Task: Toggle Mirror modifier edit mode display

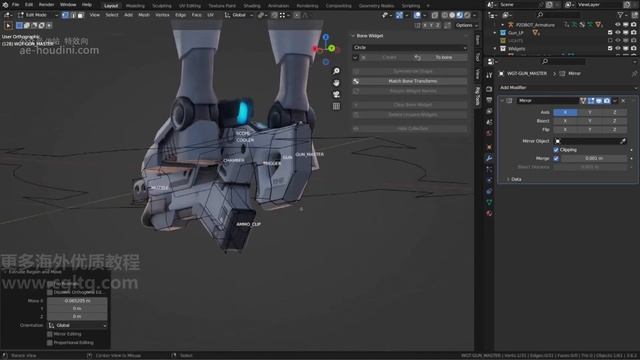Action: click(591, 101)
